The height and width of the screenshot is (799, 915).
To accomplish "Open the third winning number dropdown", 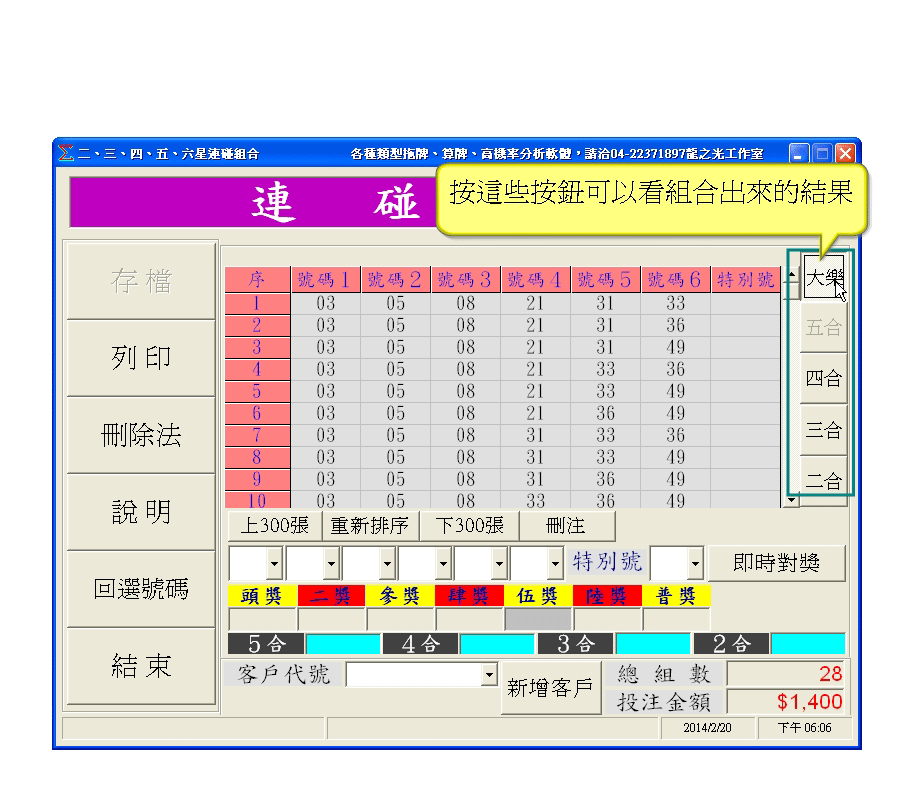I will pos(387,564).
